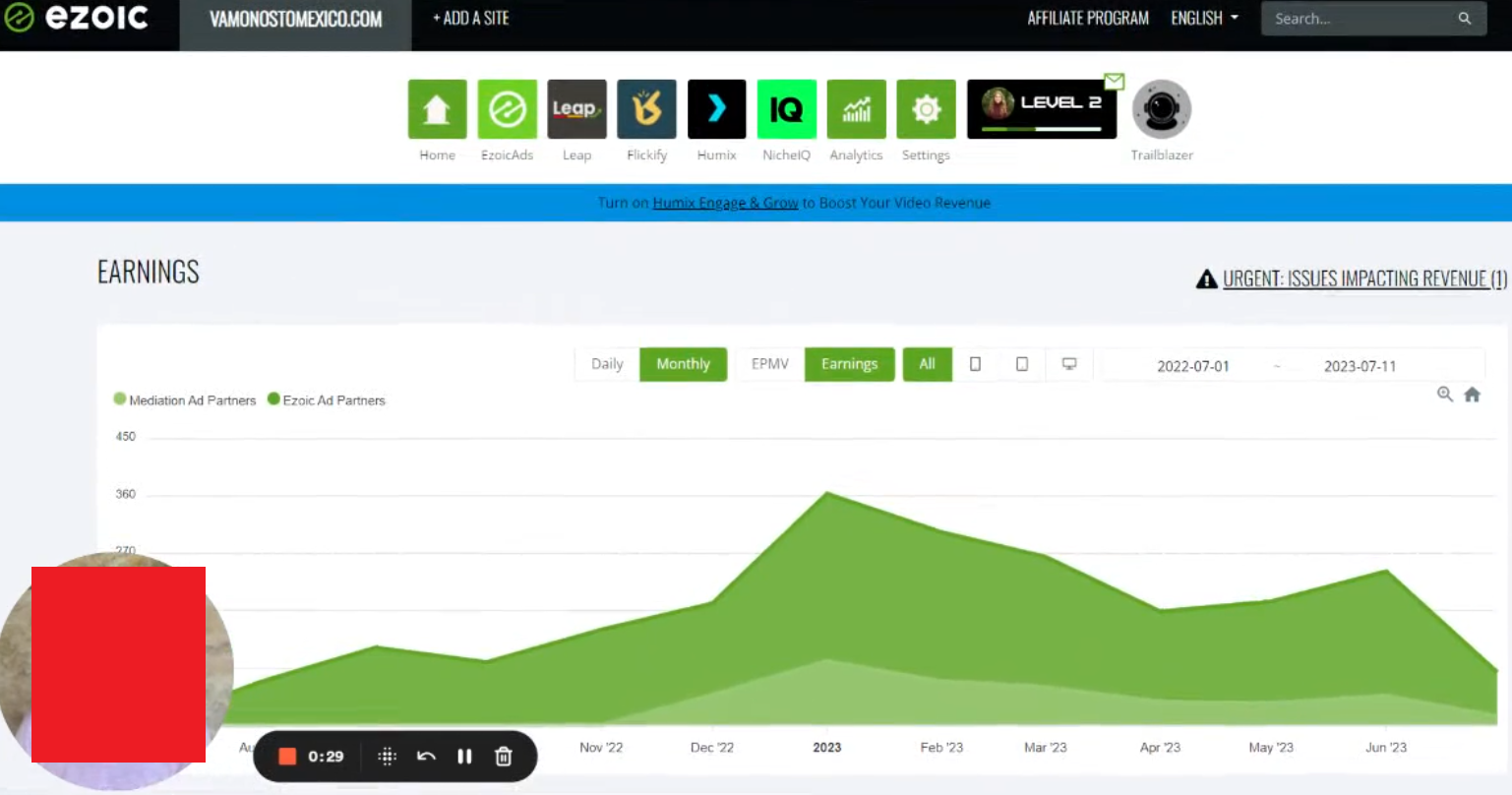
Task: Open the Humix icon
Action: [716, 109]
